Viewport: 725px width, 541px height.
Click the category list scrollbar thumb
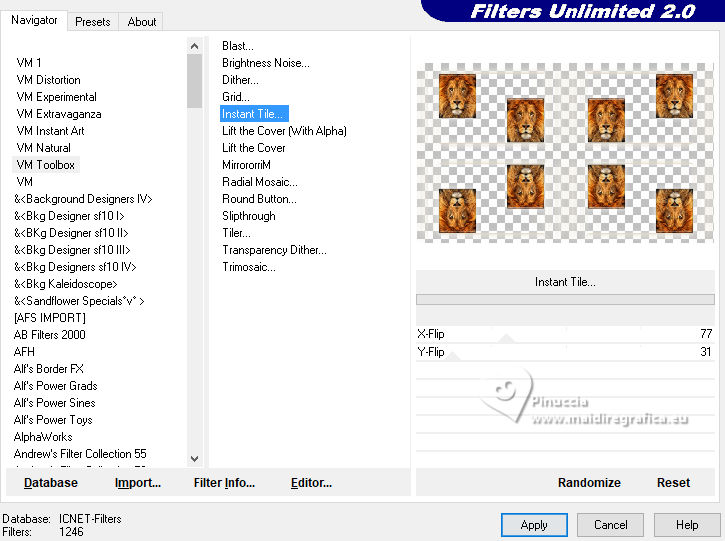click(x=194, y=81)
